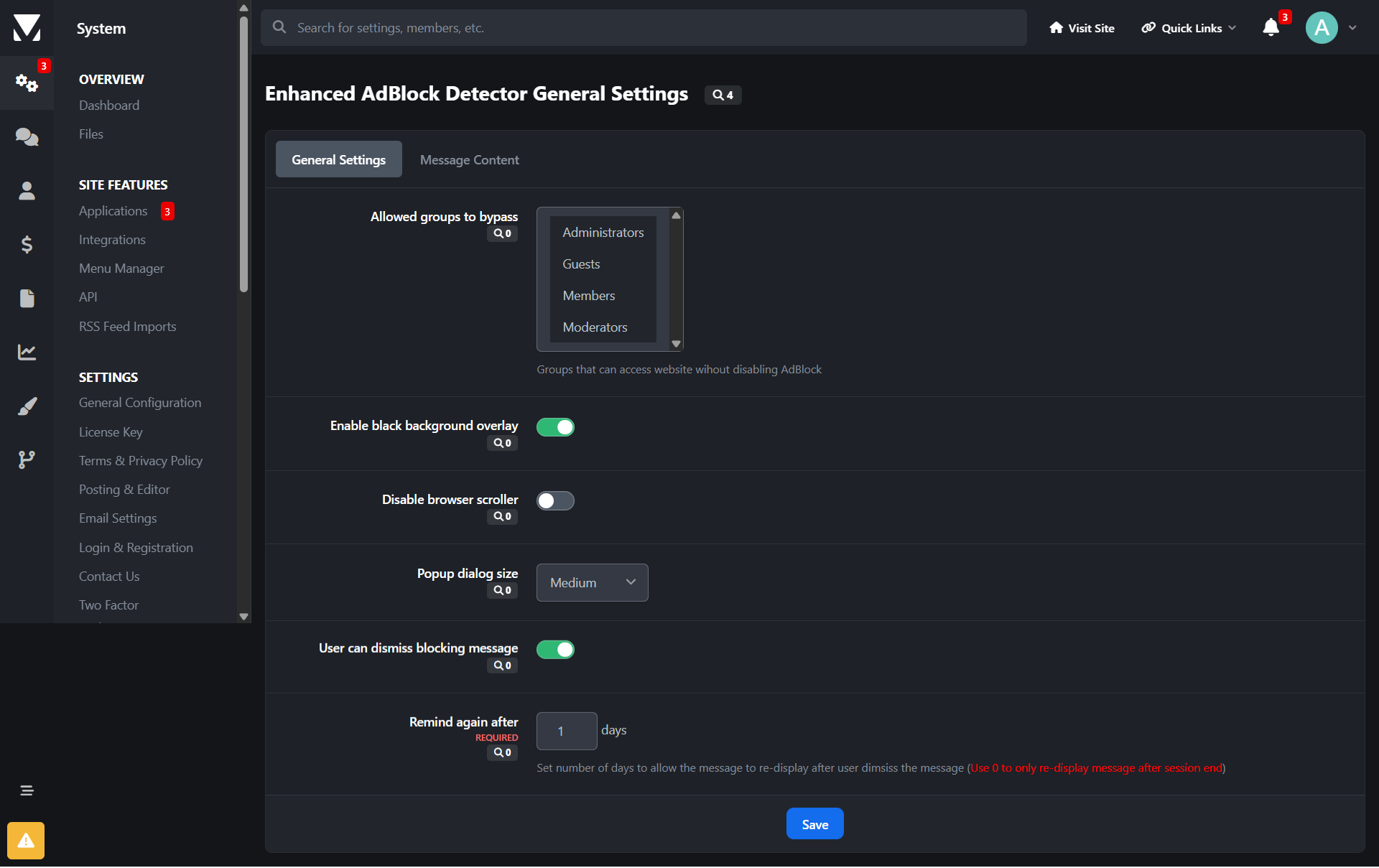Switch to the General Settings tab
This screenshot has height=868, width=1379.
coord(338,159)
